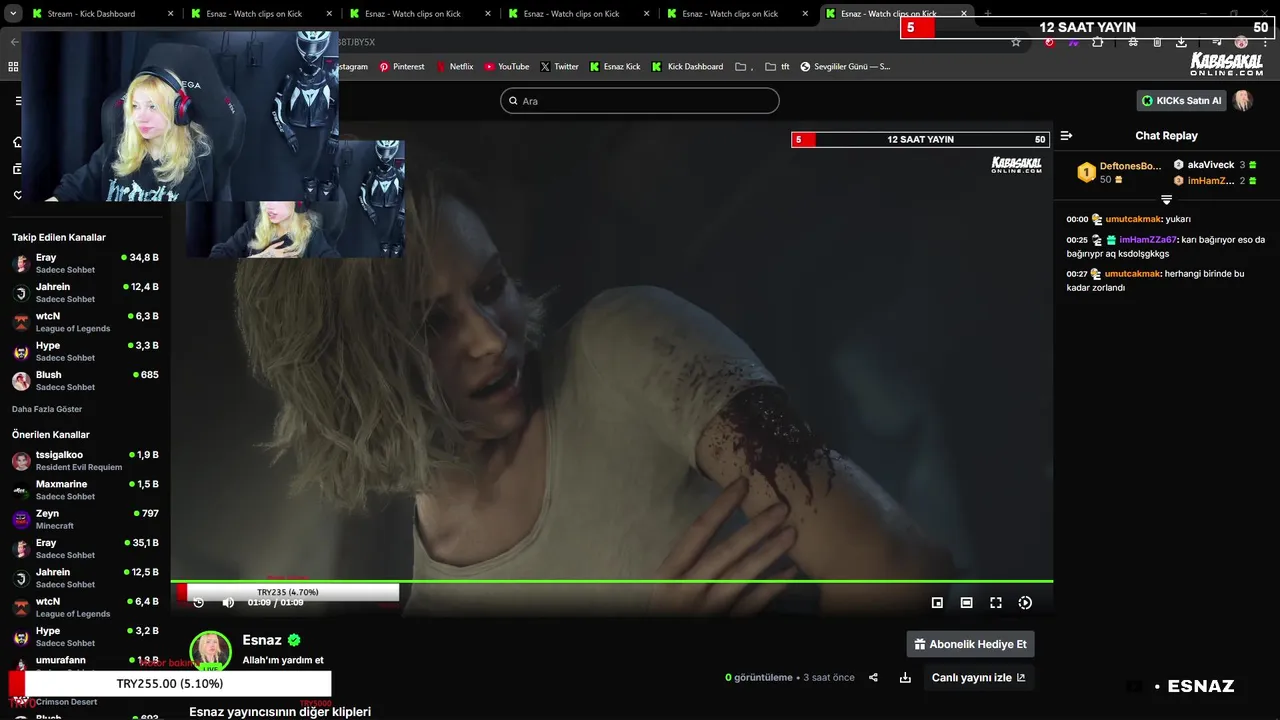
Task: Open recommended channel tssigalkoo
Action: pyautogui.click(x=85, y=461)
